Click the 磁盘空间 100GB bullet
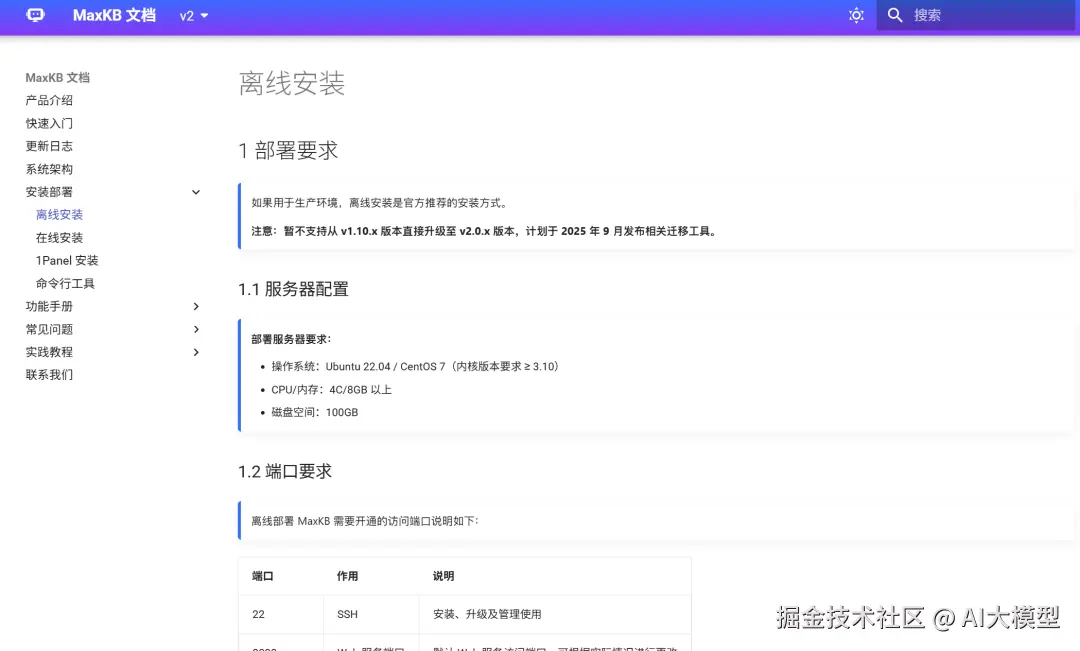 pos(315,413)
